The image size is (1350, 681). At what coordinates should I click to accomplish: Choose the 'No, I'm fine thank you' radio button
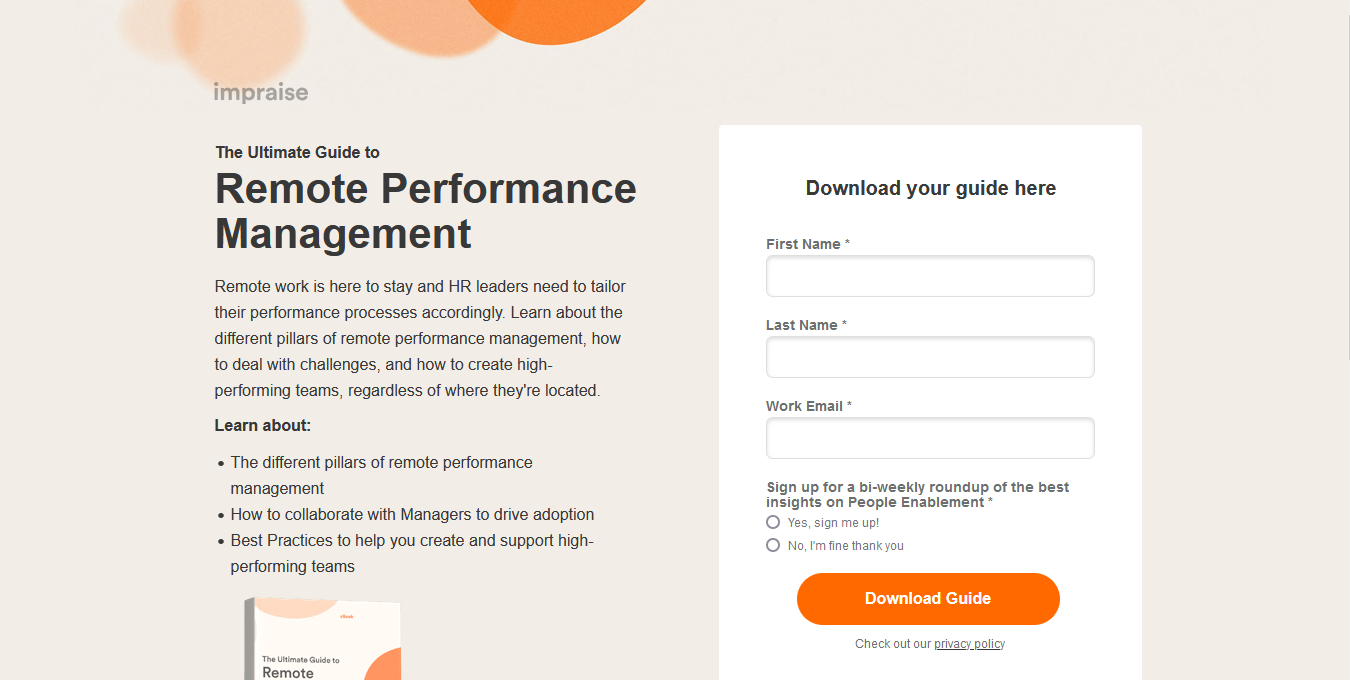point(773,545)
